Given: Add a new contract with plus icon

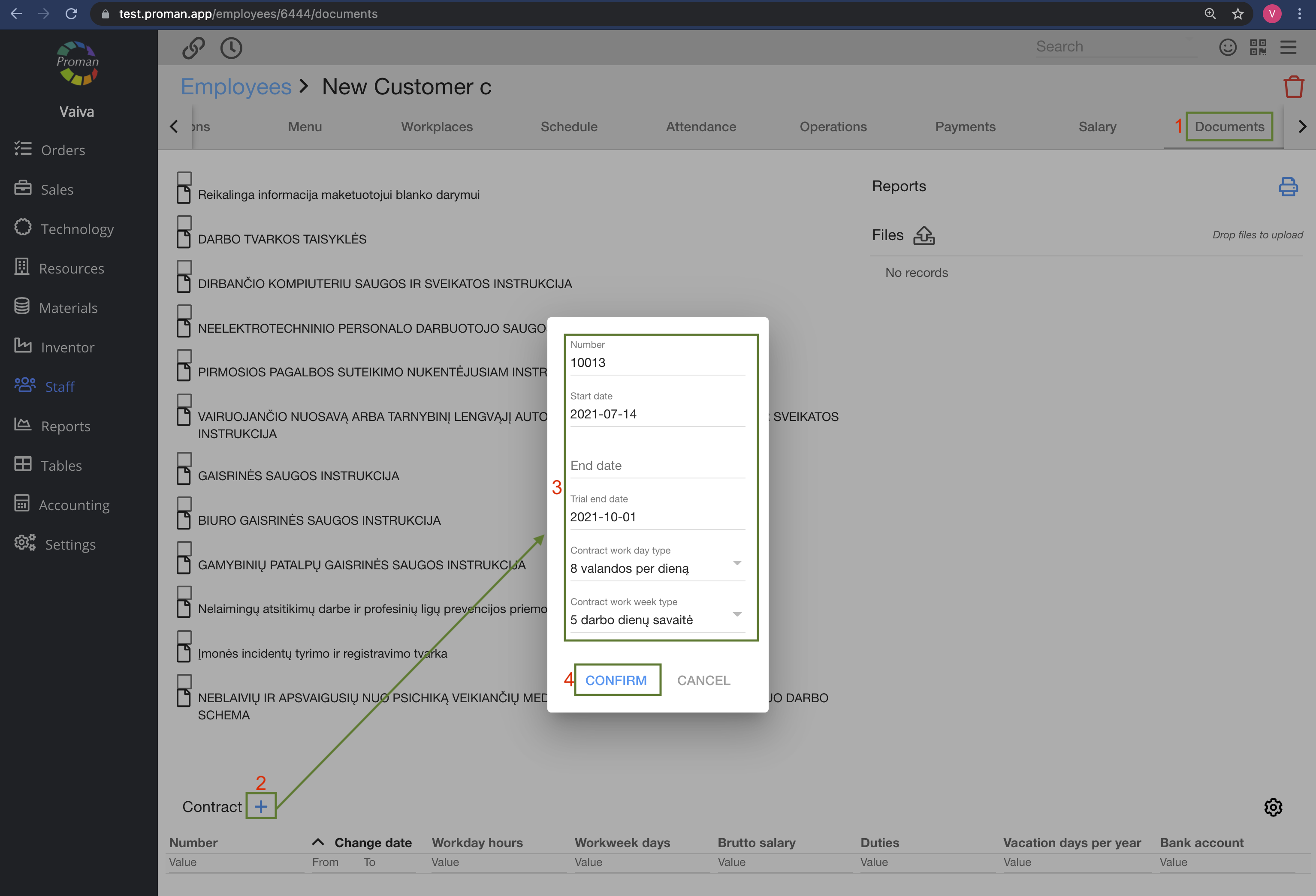Looking at the screenshot, I should pyautogui.click(x=261, y=806).
